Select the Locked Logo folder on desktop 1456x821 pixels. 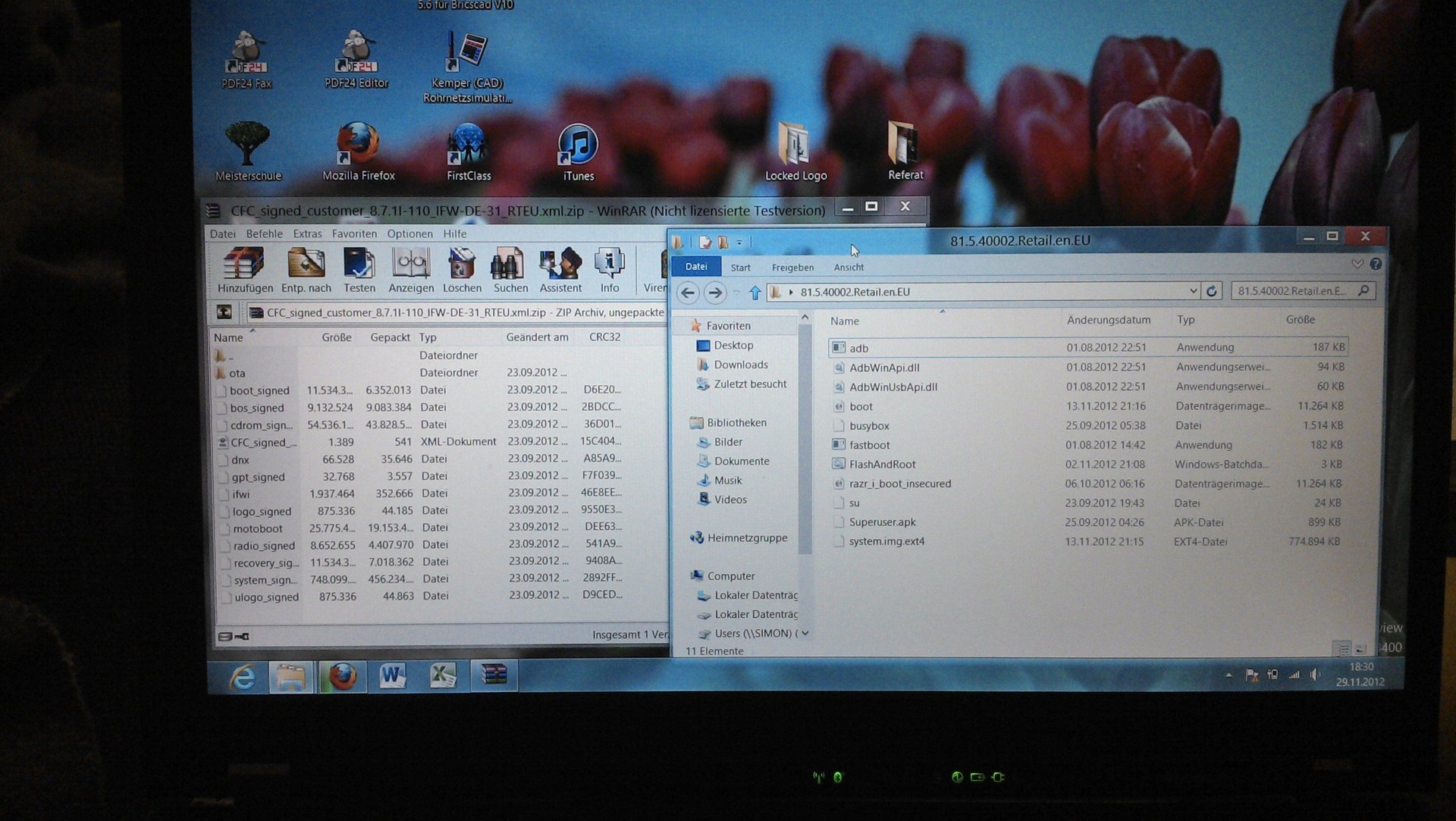tap(795, 152)
